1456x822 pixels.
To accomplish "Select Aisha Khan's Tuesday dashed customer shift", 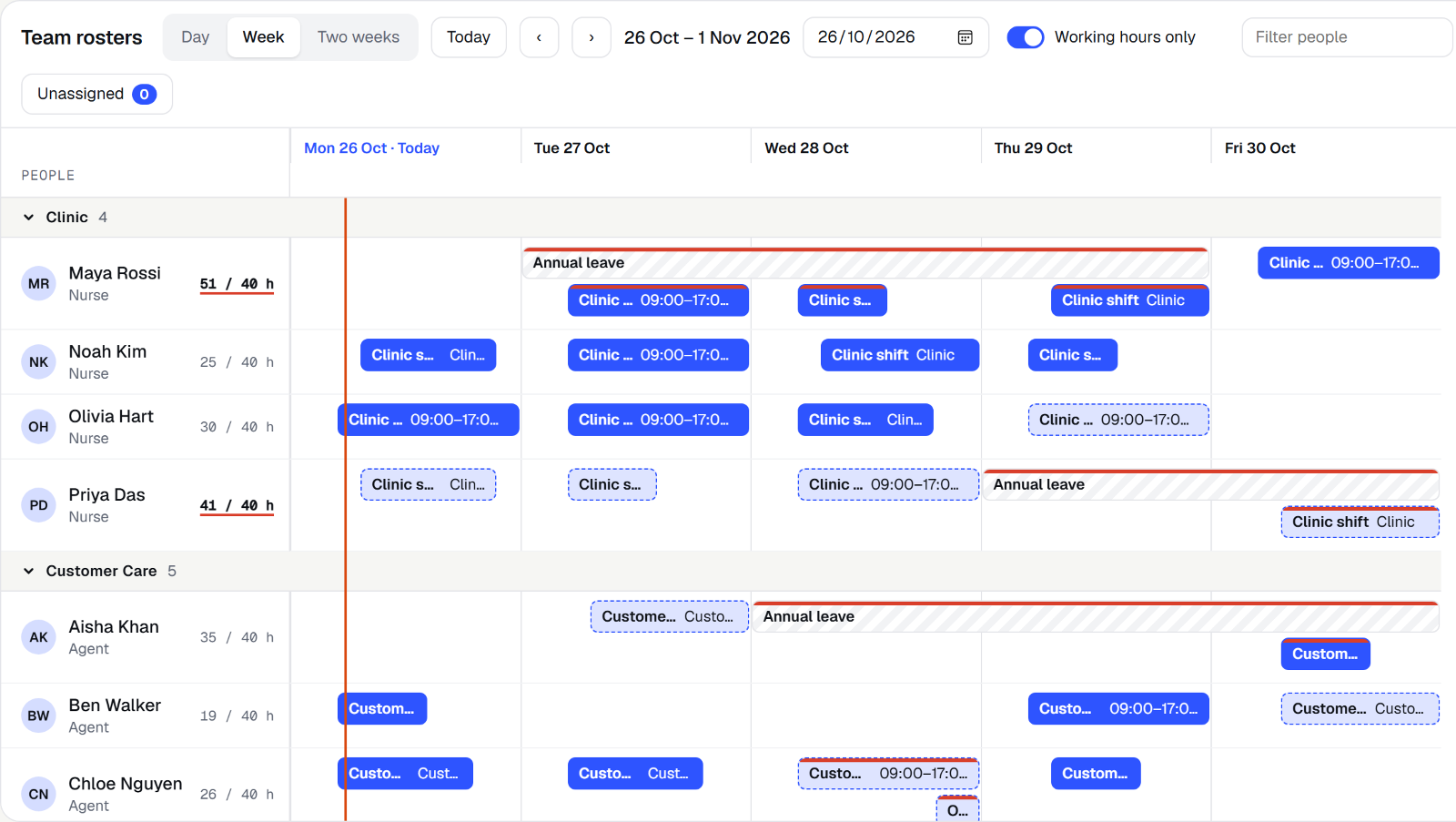I will [x=670, y=616].
